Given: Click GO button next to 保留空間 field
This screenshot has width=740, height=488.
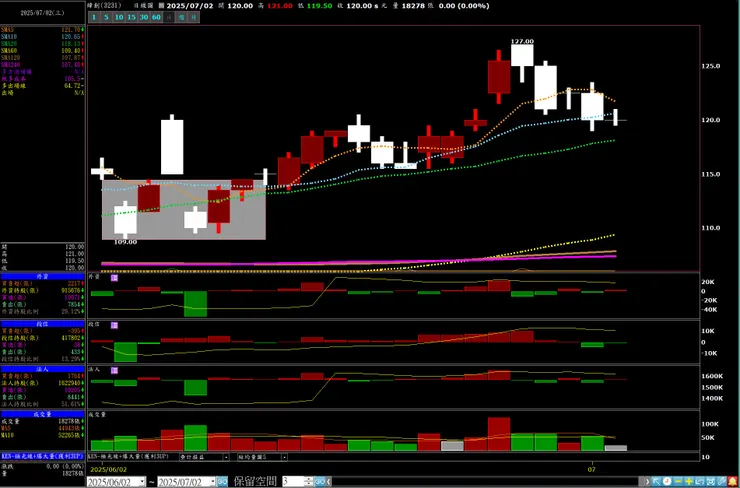Looking at the screenshot, I should (320, 482).
